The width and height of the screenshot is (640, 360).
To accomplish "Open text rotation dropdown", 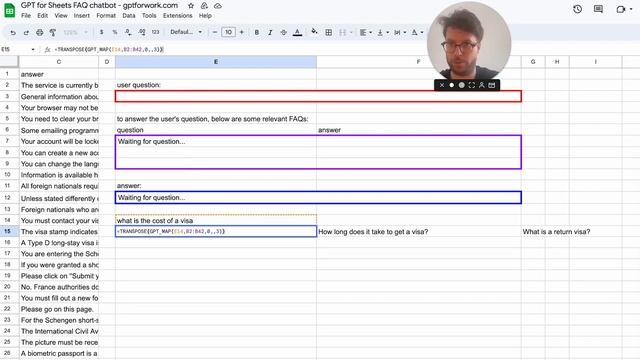I will [417, 32].
